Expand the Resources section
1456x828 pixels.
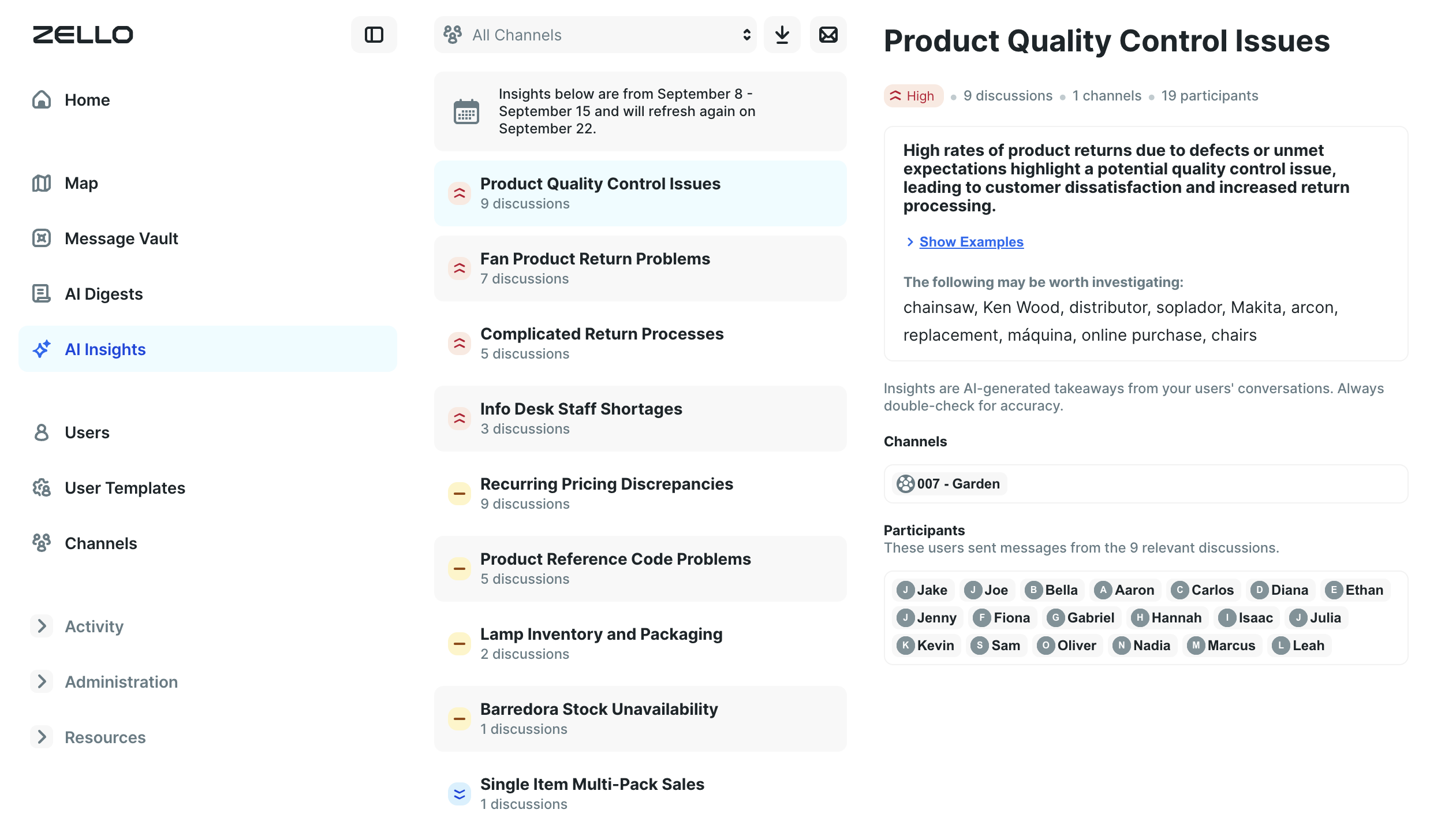click(104, 737)
